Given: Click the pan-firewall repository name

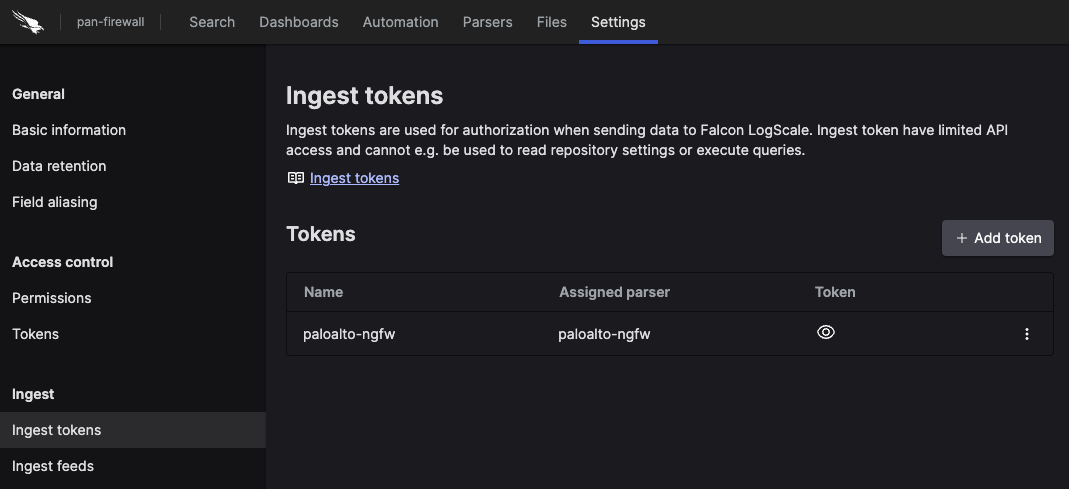Looking at the screenshot, I should click(x=110, y=22).
